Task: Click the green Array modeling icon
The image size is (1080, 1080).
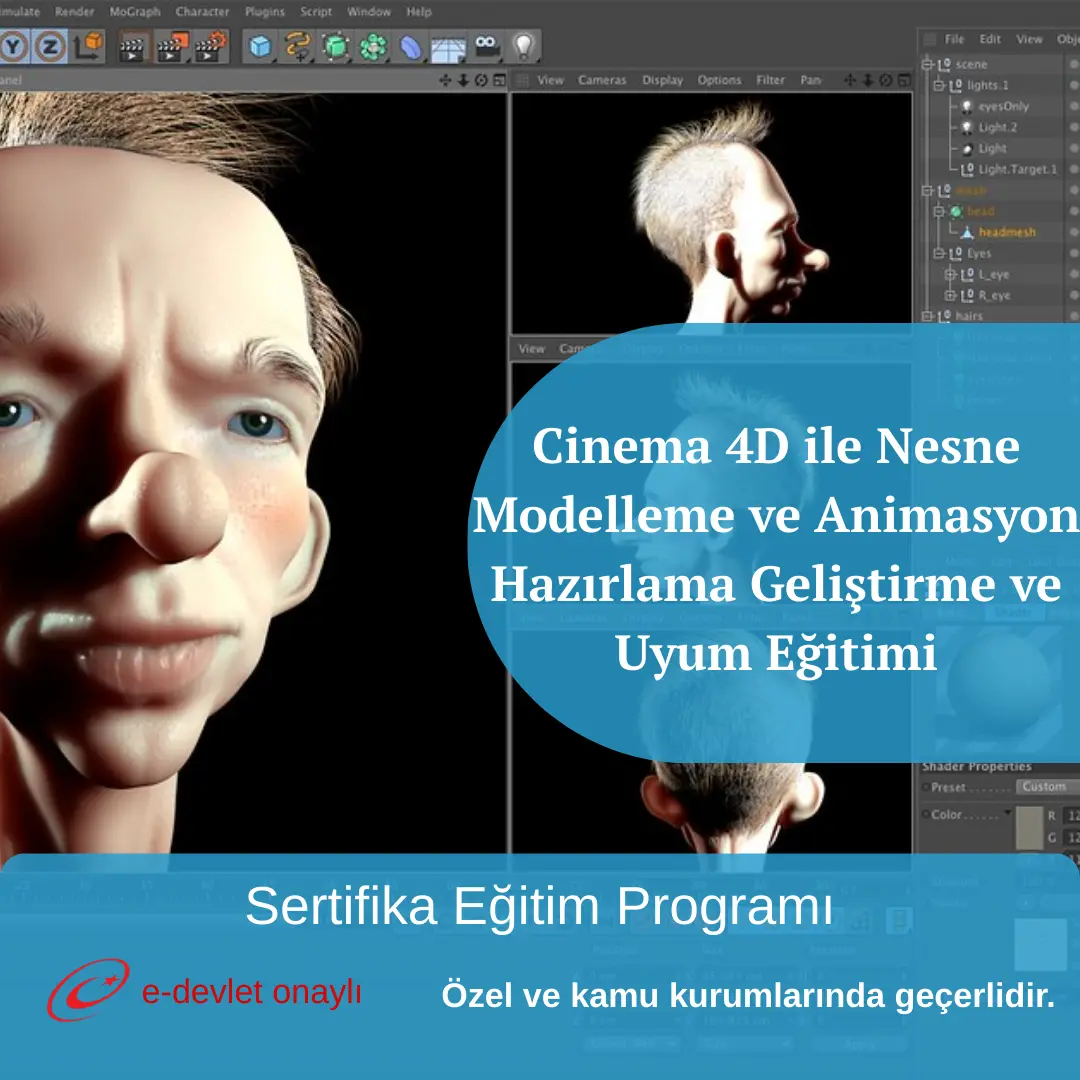Action: pos(373,47)
